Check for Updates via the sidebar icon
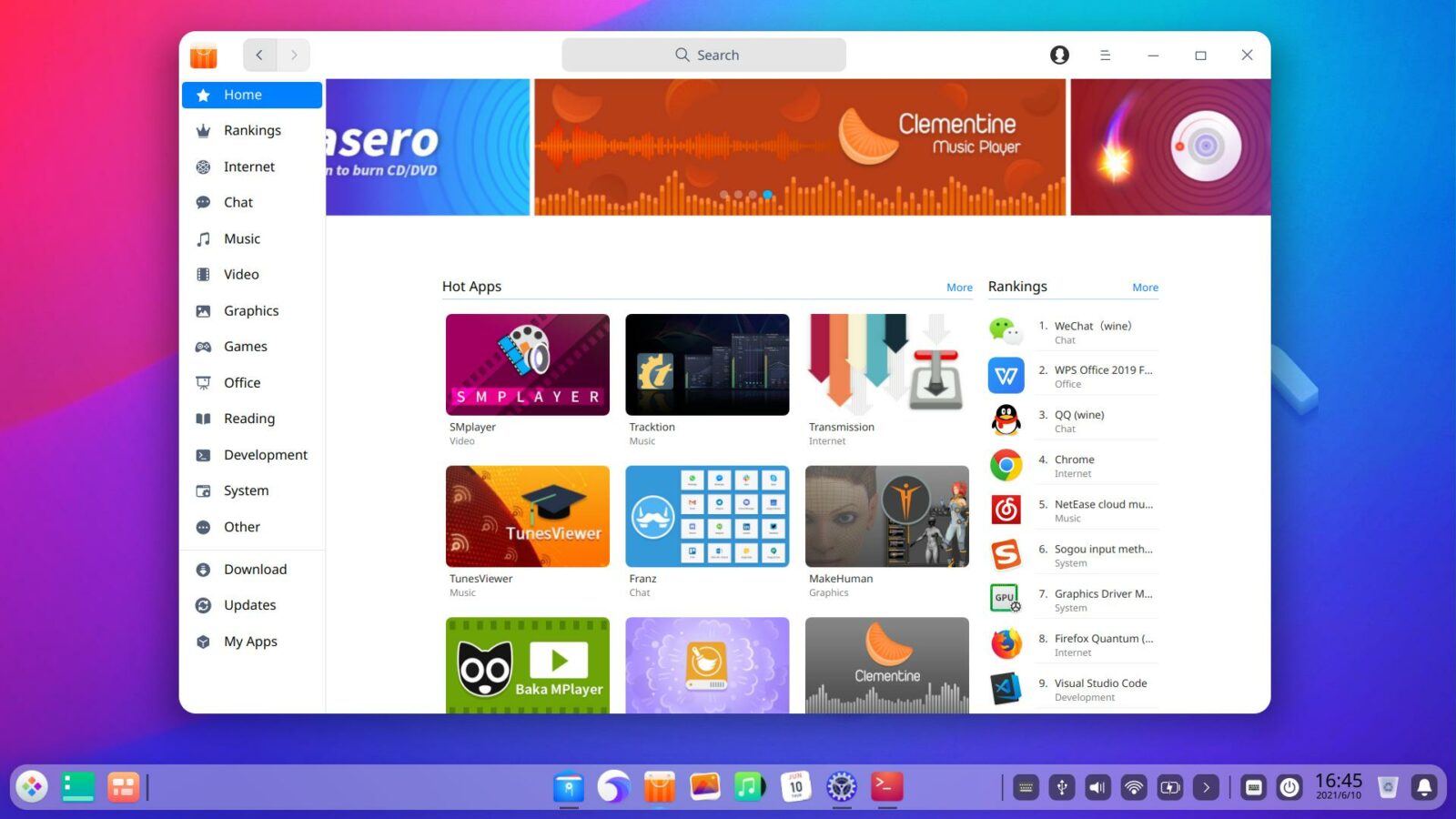1456x819 pixels. 203,605
